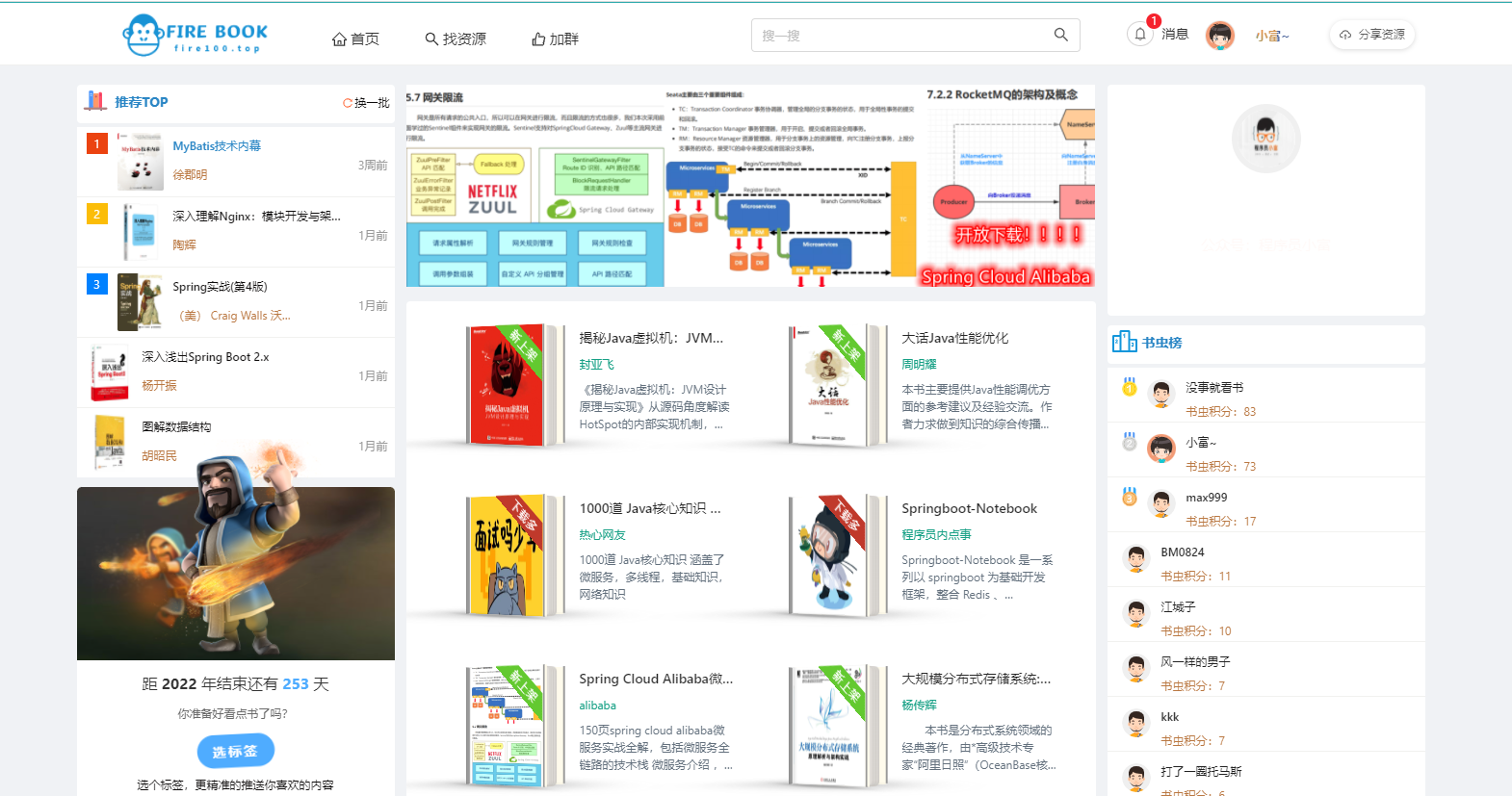Click the 换一批 refresh button
The image size is (1512, 796).
[366, 102]
